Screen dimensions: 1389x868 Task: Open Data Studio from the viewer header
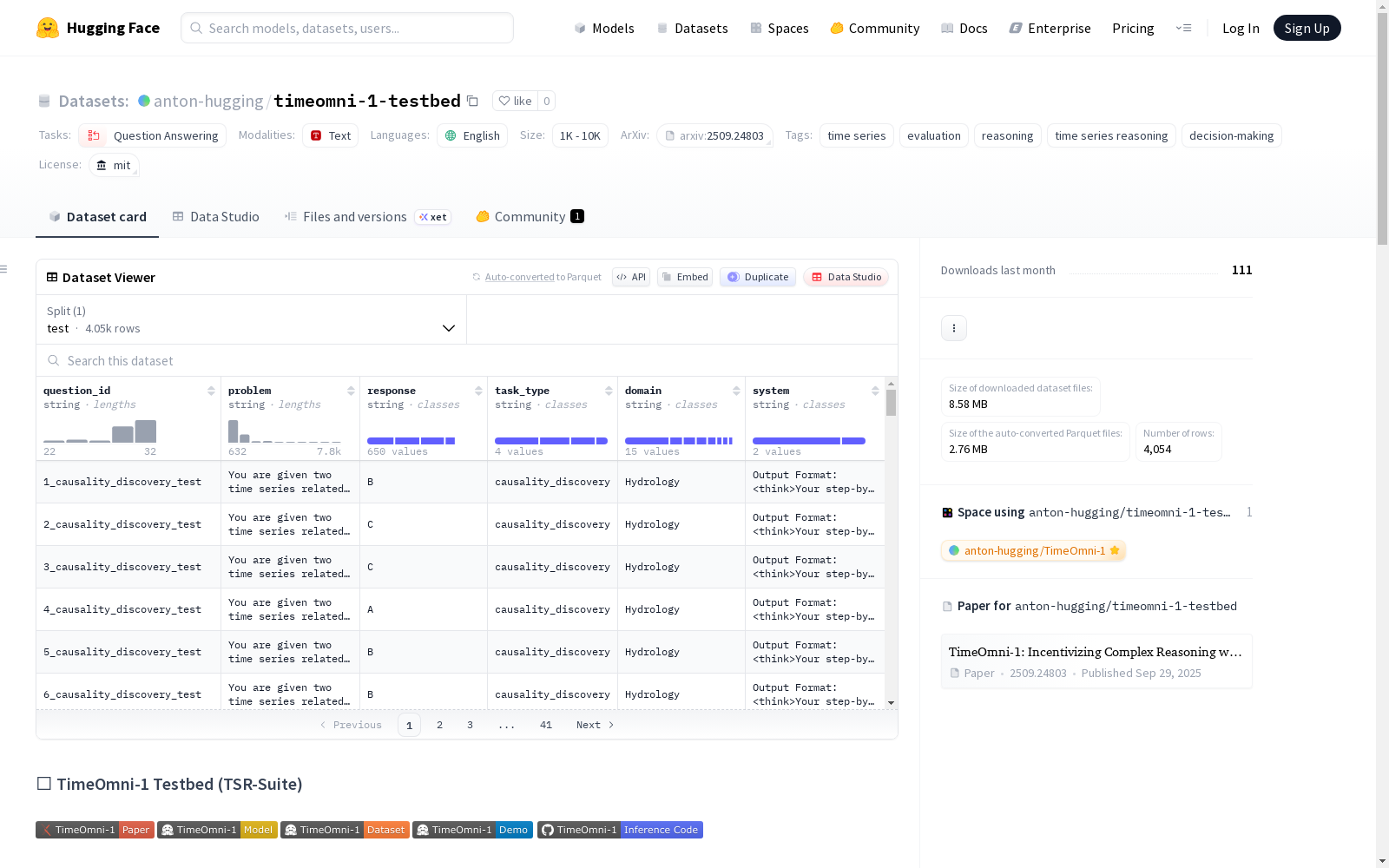point(846,277)
